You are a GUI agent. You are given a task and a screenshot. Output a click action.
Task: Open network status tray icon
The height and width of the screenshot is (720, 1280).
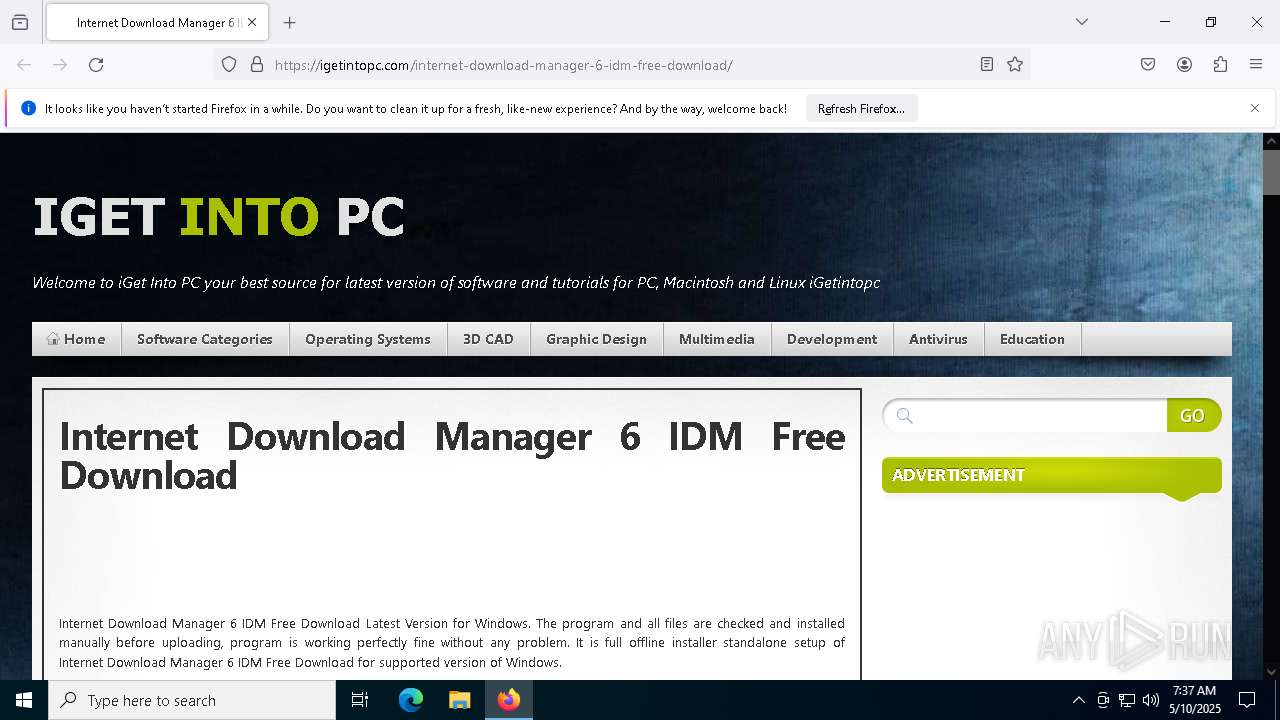(1127, 700)
